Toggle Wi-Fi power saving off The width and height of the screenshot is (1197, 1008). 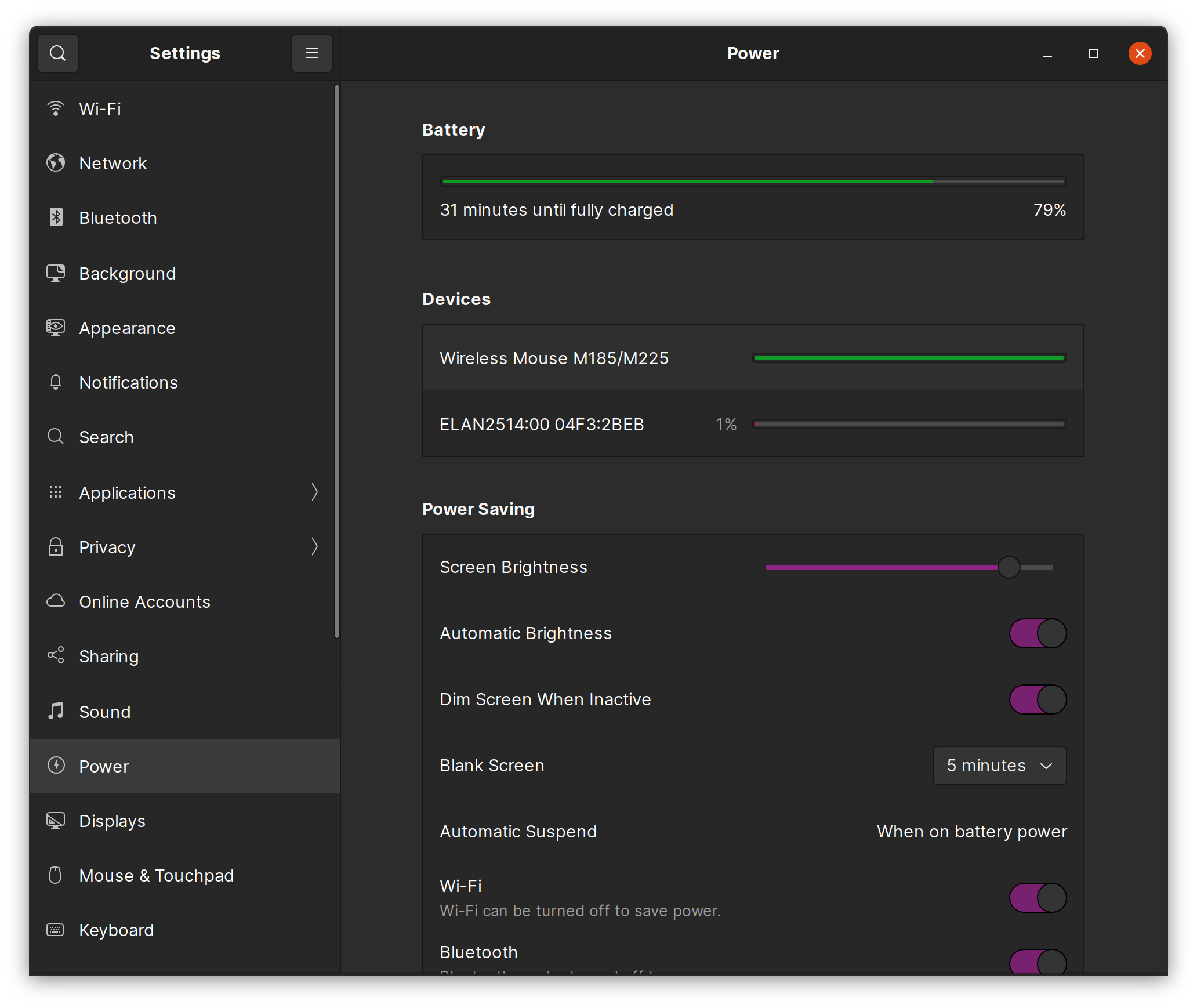pos(1037,898)
